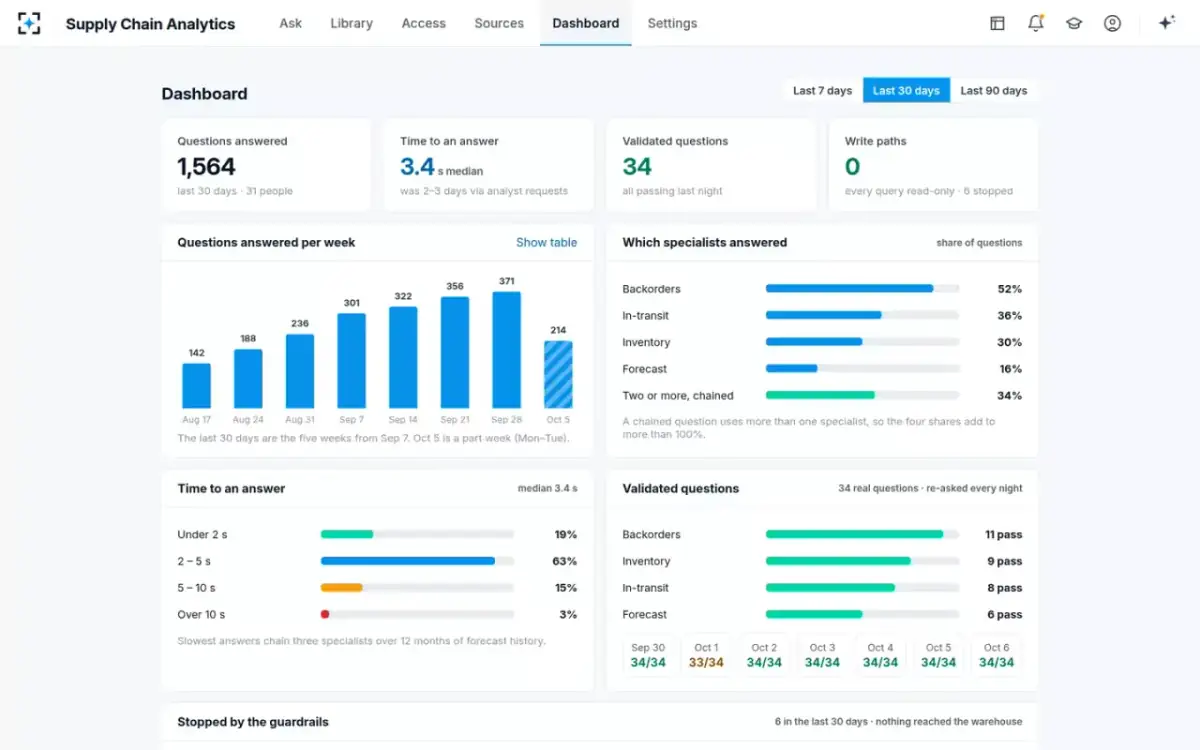
Task: Select the Last 7 days range
Action: [822, 91]
